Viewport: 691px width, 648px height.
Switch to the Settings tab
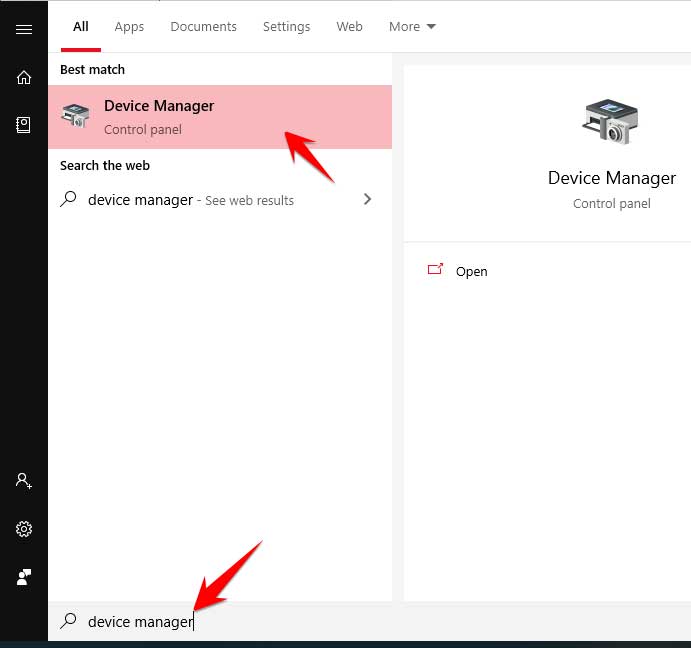pyautogui.click(x=286, y=26)
